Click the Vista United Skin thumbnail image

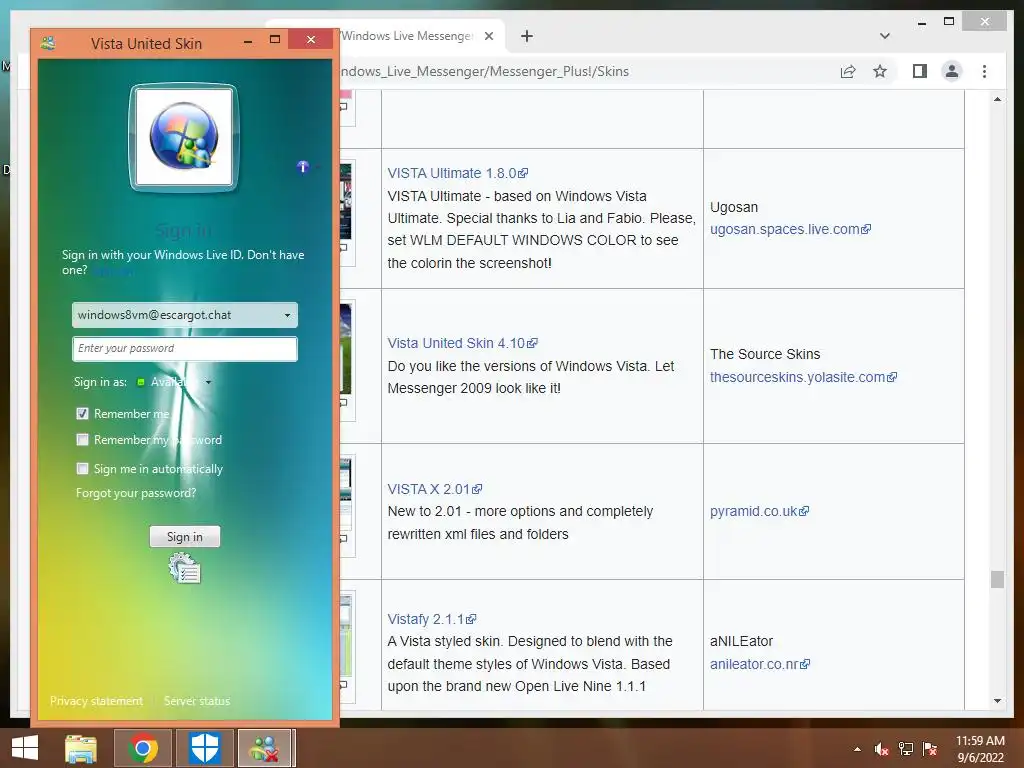point(346,349)
